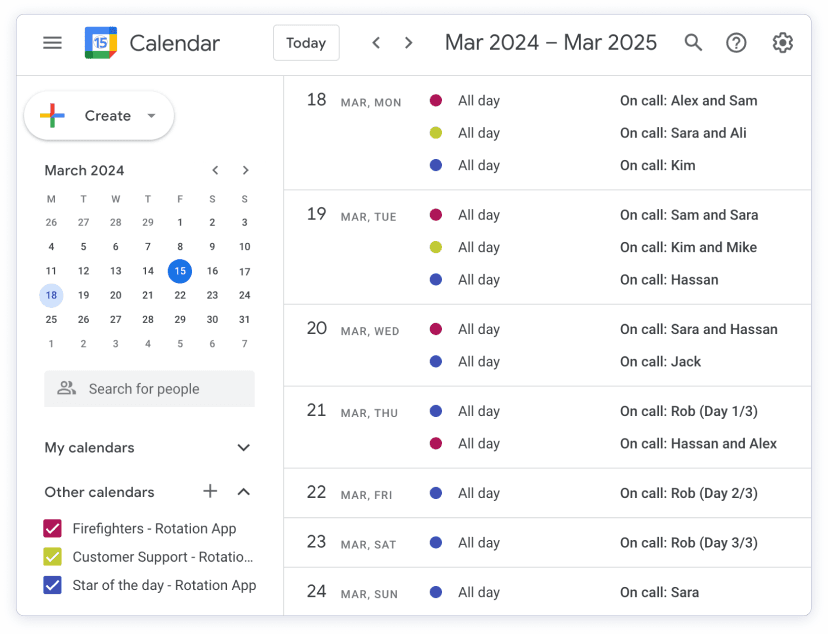This screenshot has width=828, height=634.
Task: Navigate forward using the right chevron
Action: tap(408, 43)
